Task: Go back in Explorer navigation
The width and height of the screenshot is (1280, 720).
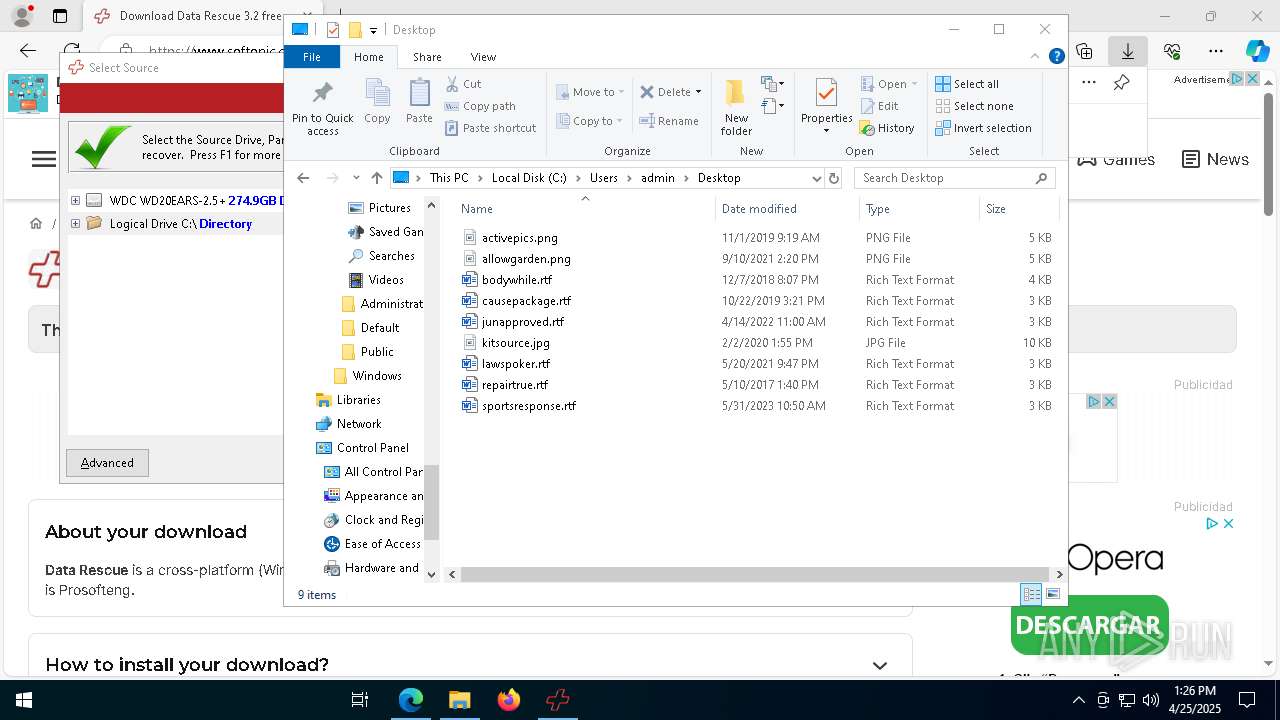Action: tap(303, 178)
